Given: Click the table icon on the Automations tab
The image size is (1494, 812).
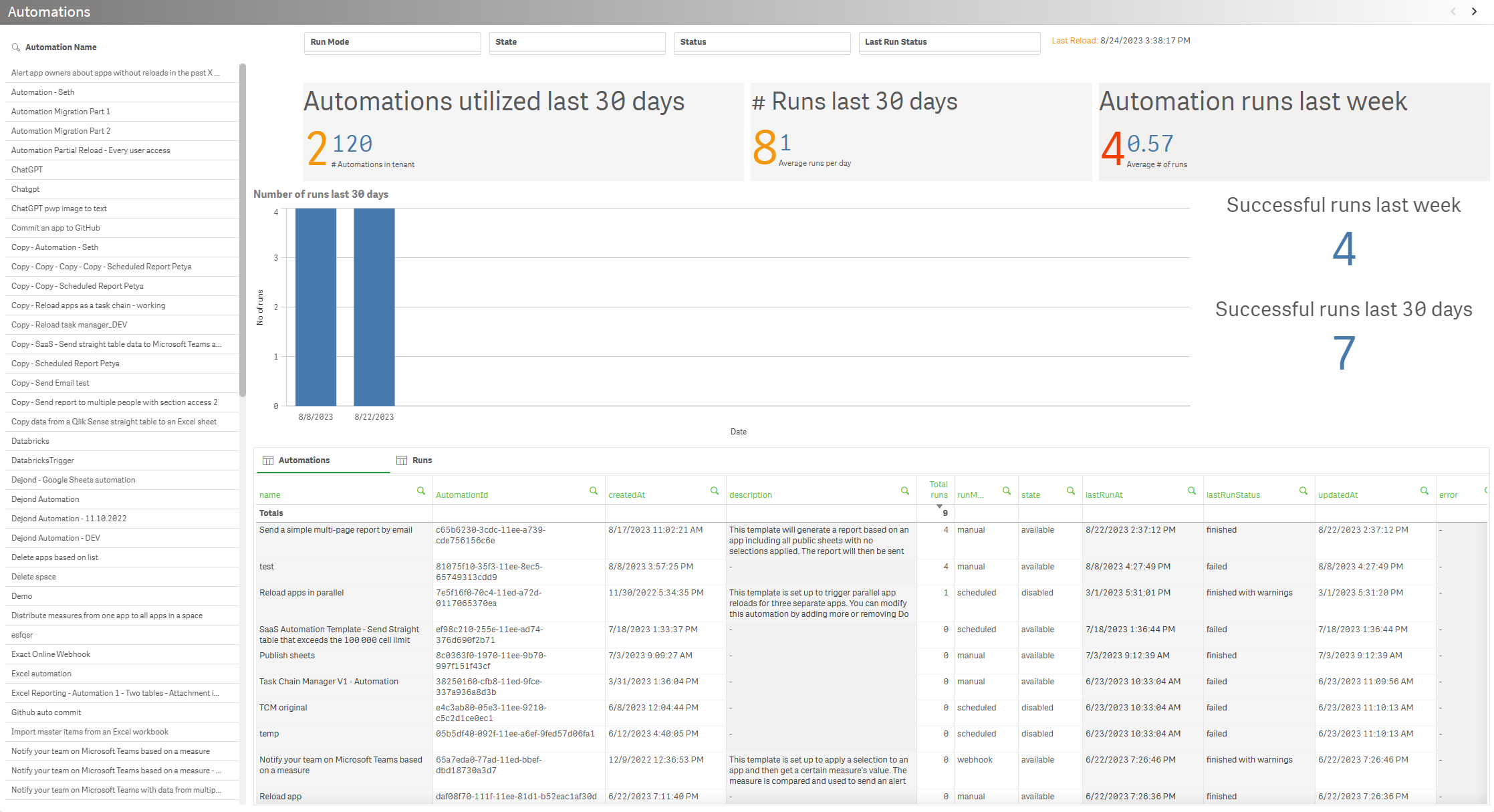Looking at the screenshot, I should tap(268, 460).
